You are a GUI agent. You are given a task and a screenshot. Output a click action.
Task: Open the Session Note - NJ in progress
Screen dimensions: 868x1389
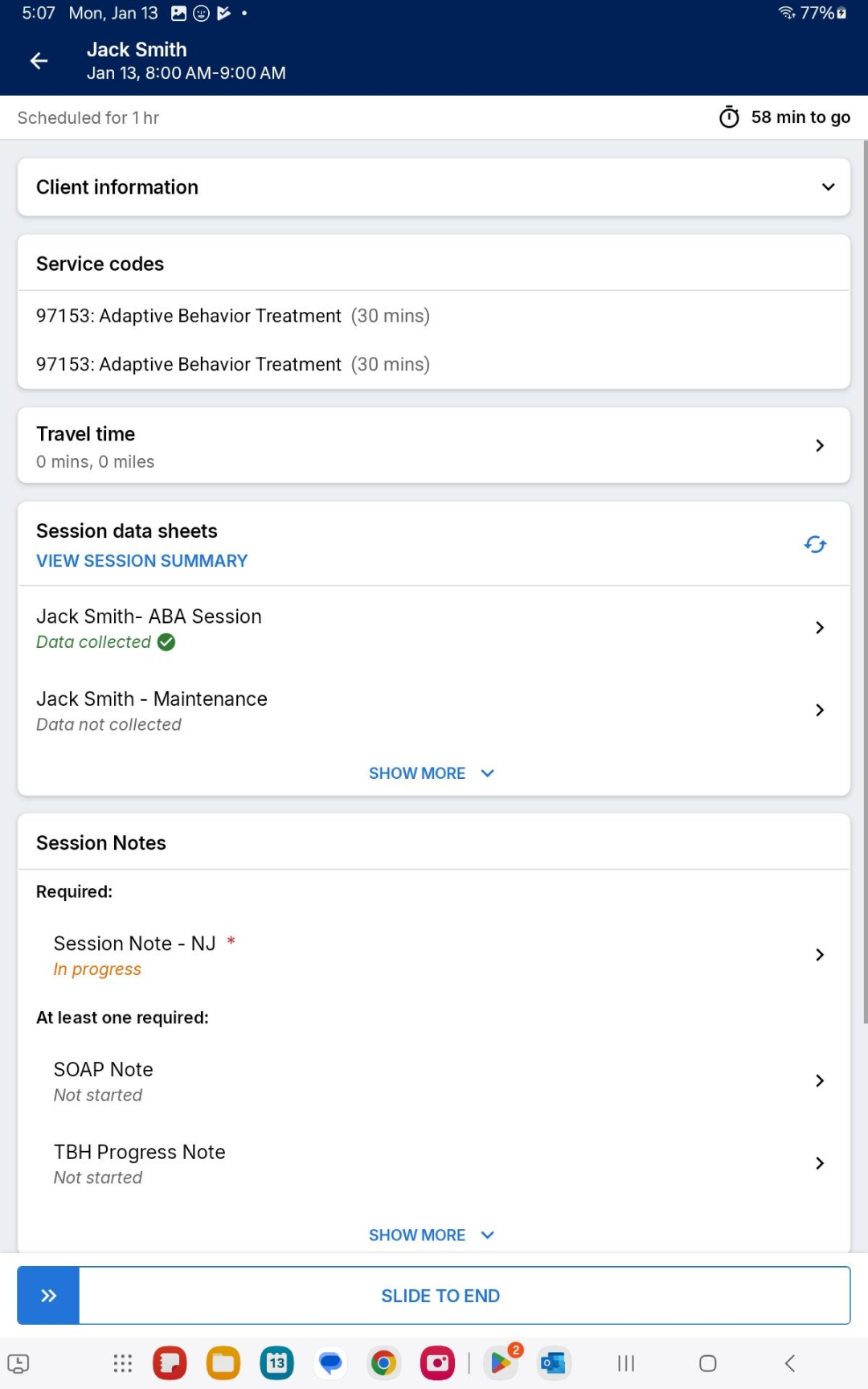[x=434, y=955]
